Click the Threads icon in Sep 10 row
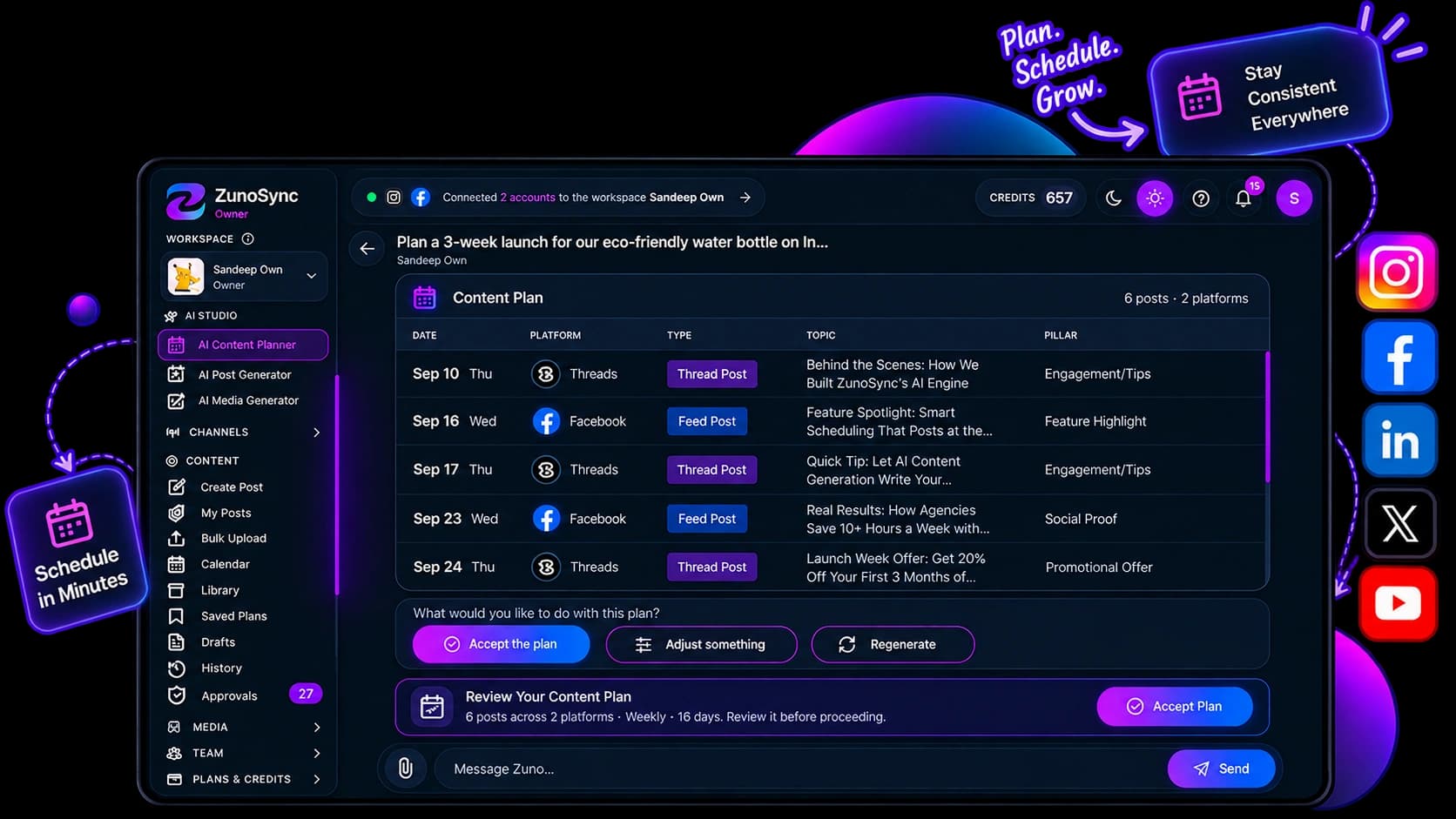 tap(546, 374)
